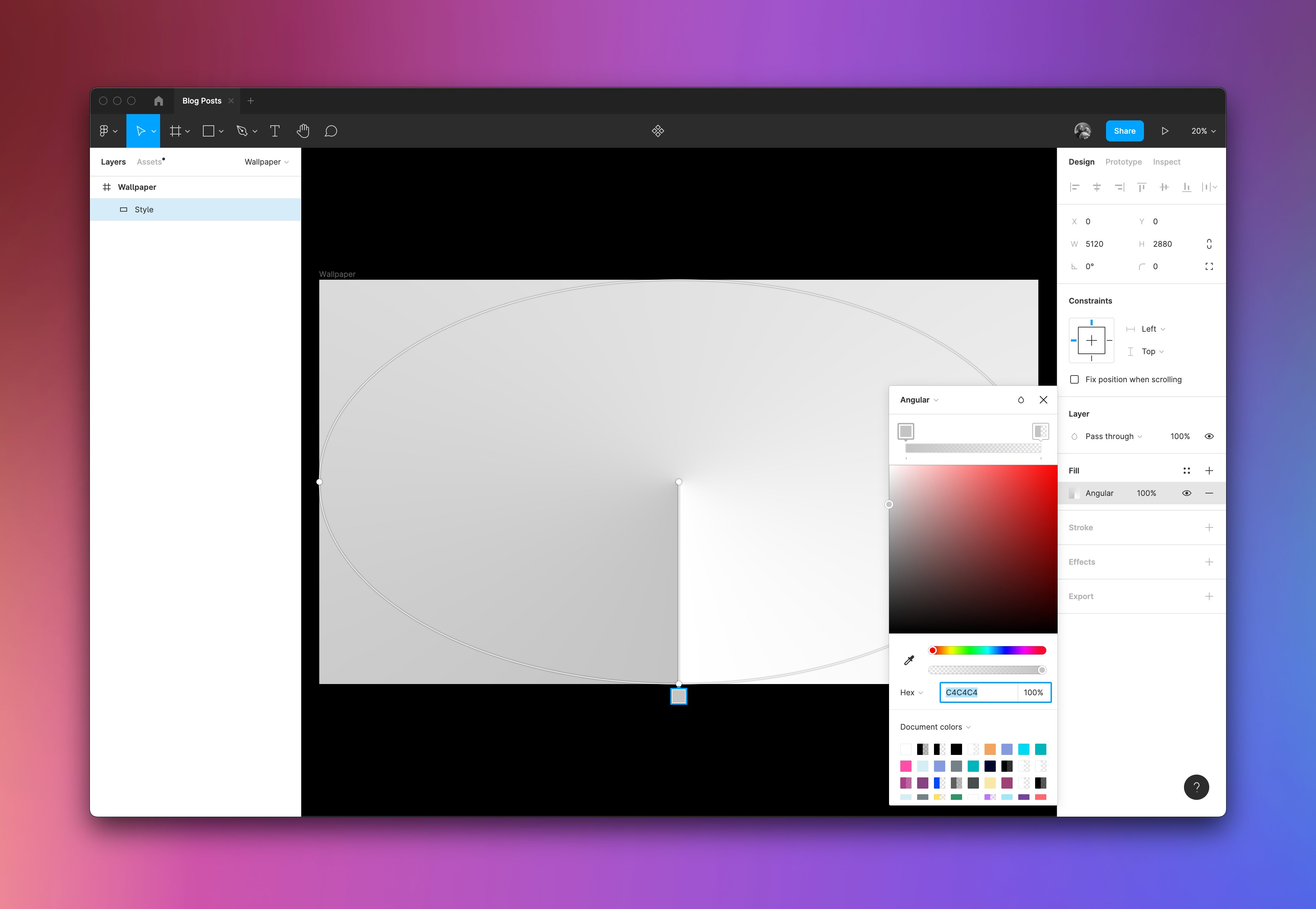Select the Frame tool
Screen dimensions: 1316x909
[x=176, y=131]
